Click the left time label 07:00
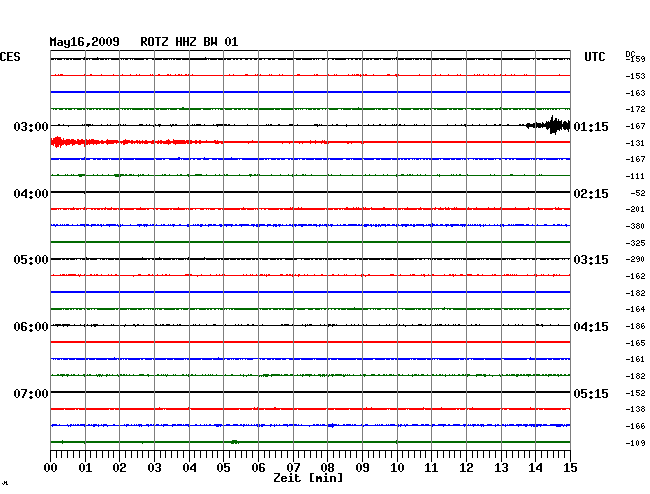 tap(31, 393)
